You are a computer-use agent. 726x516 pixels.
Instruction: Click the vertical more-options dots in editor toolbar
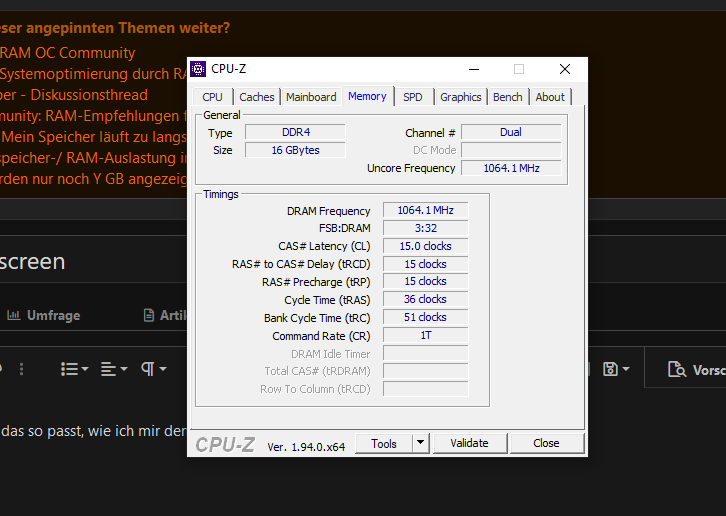21,369
